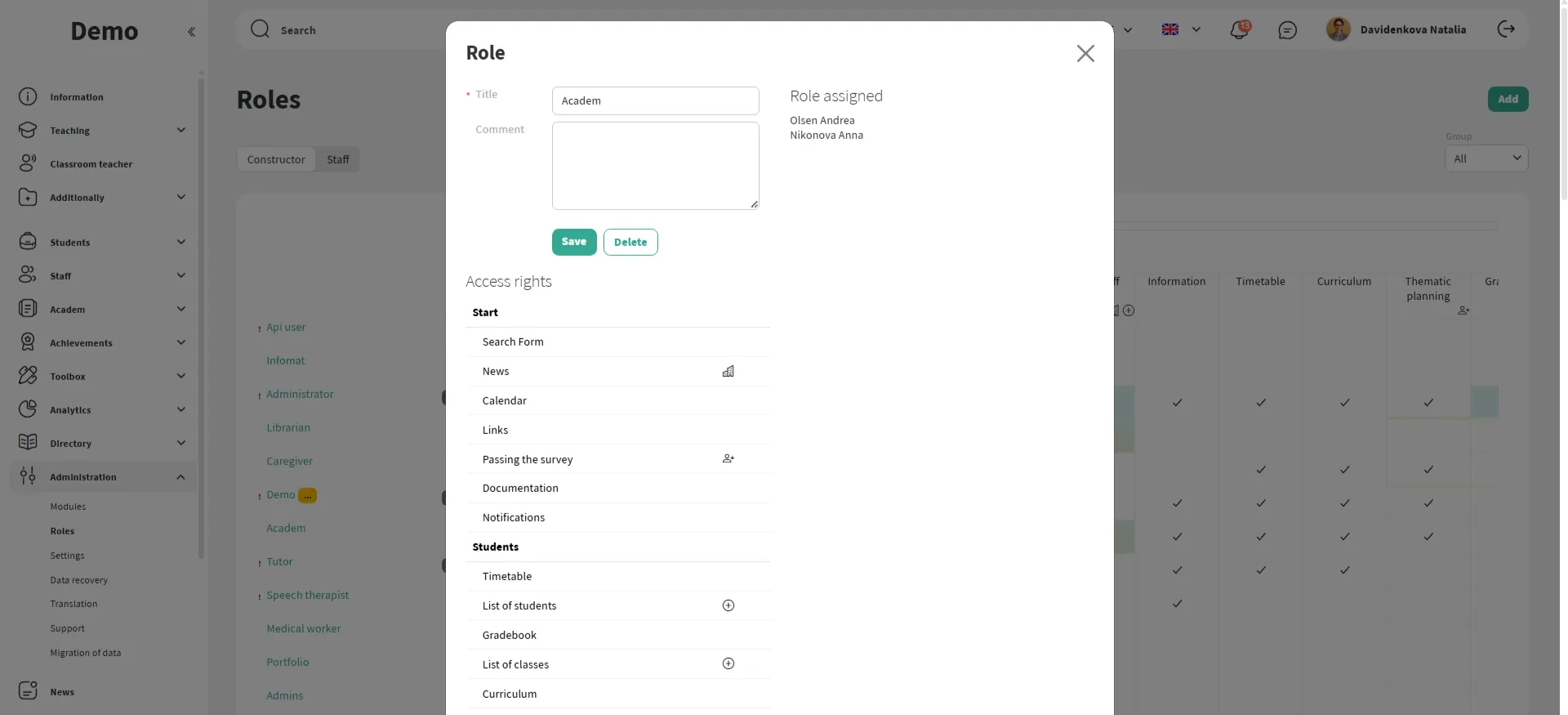Click the logout icon
Screen dimensions: 1568x715
click(x=1506, y=29)
